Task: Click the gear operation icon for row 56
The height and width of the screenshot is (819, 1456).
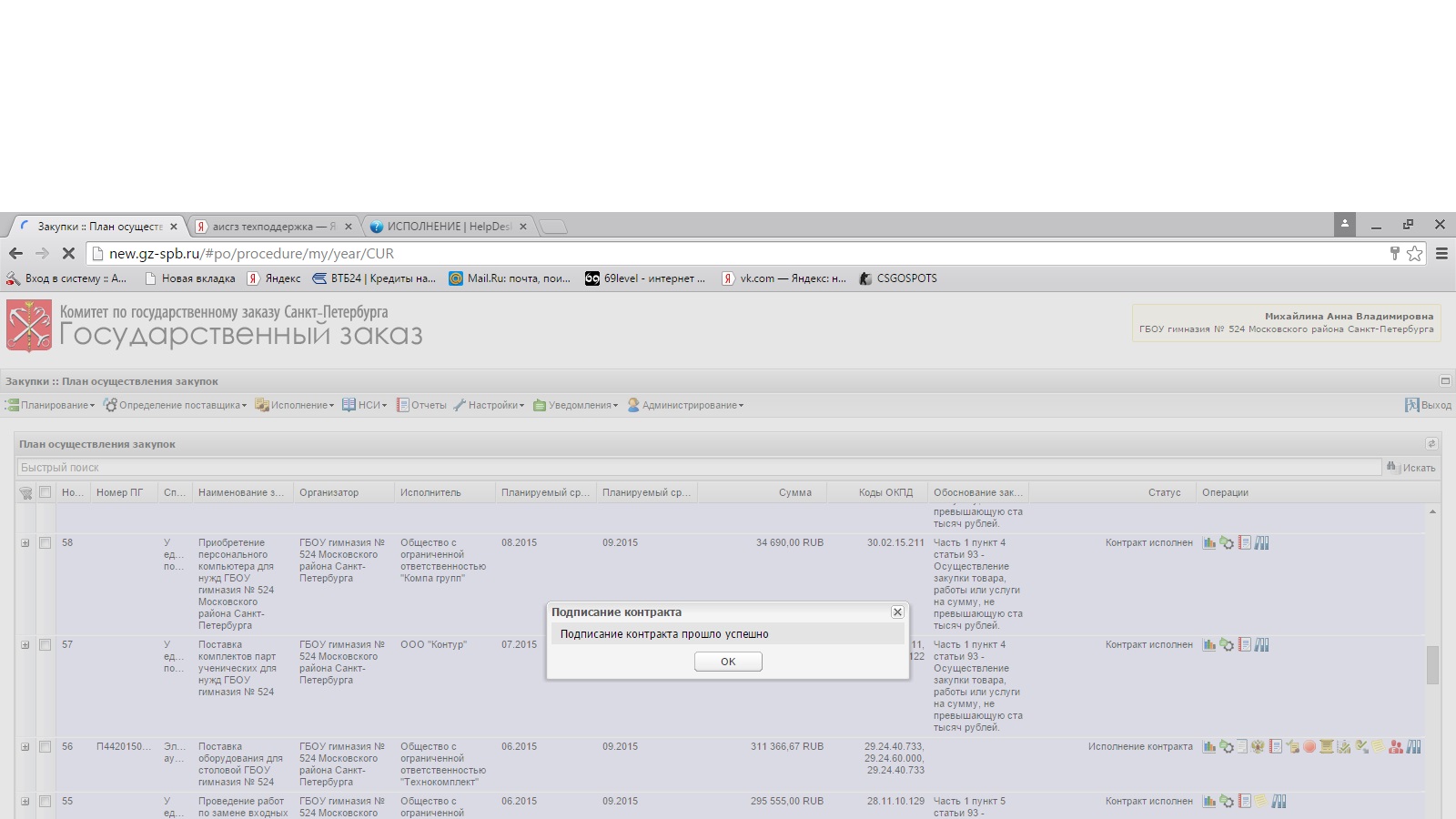Action: 1227,747
